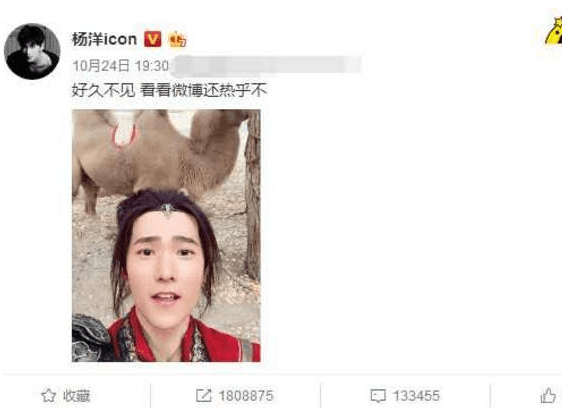Image resolution: width=562 pixels, height=409 pixels.
Task: Open the 133455 comments count
Action: (x=416, y=396)
